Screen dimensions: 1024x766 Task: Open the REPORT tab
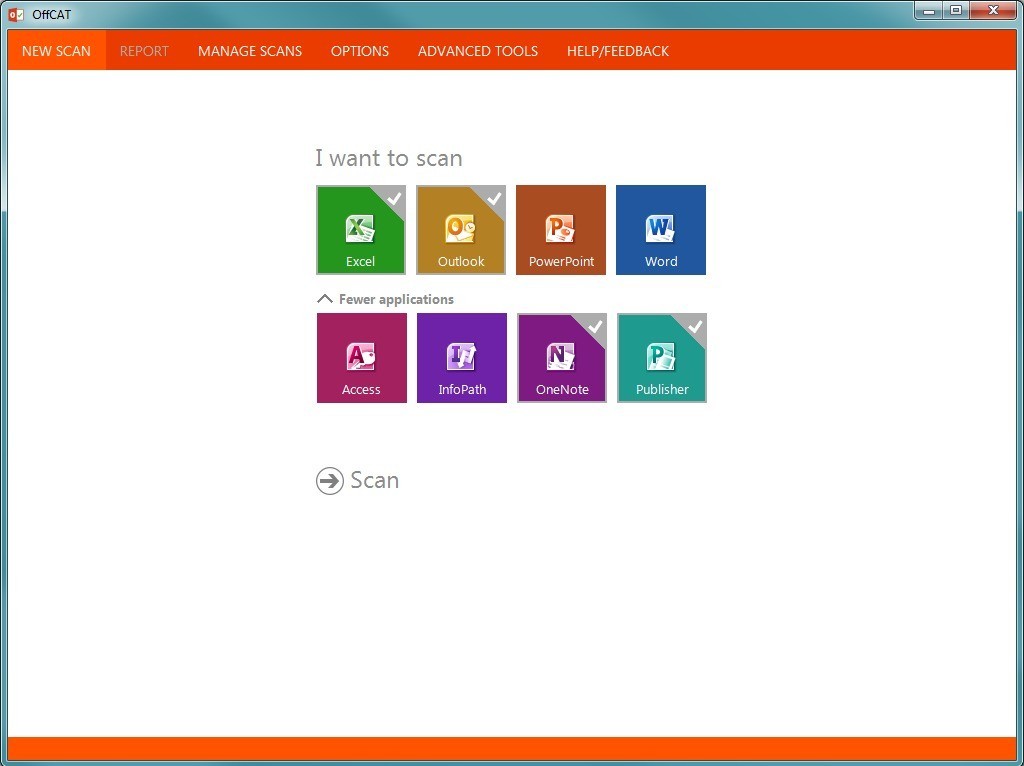(x=144, y=51)
